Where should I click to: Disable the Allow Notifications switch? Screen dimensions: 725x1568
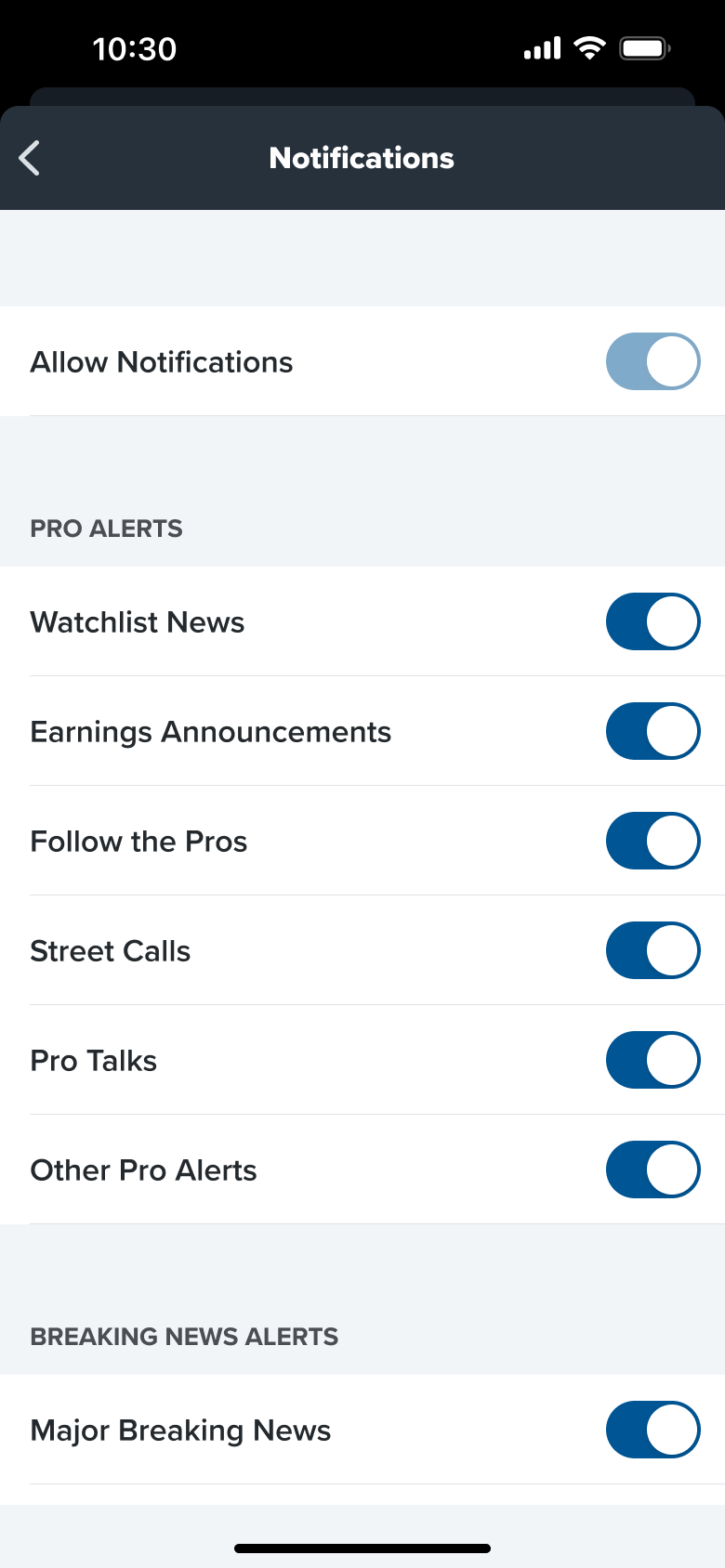point(652,361)
